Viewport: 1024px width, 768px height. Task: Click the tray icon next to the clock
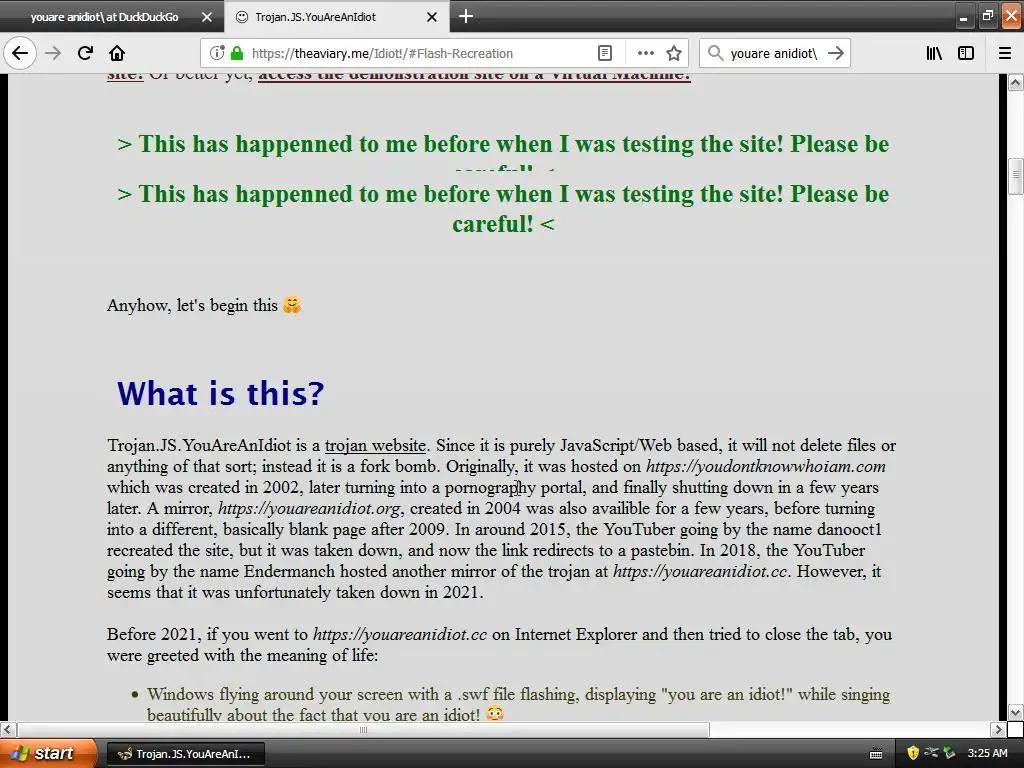point(949,753)
